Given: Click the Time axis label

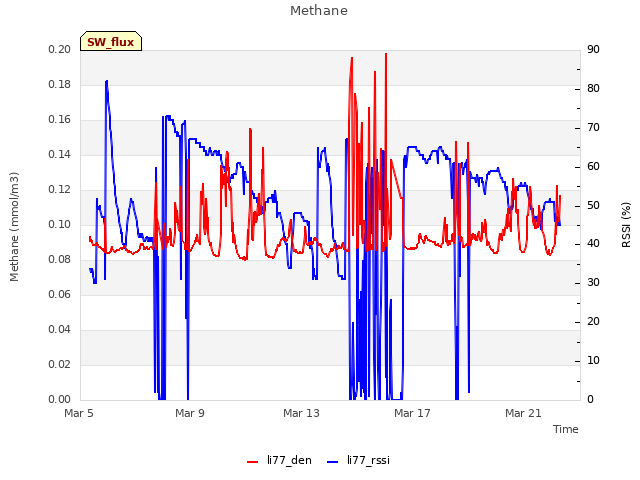Looking at the screenshot, I should coord(565,429).
